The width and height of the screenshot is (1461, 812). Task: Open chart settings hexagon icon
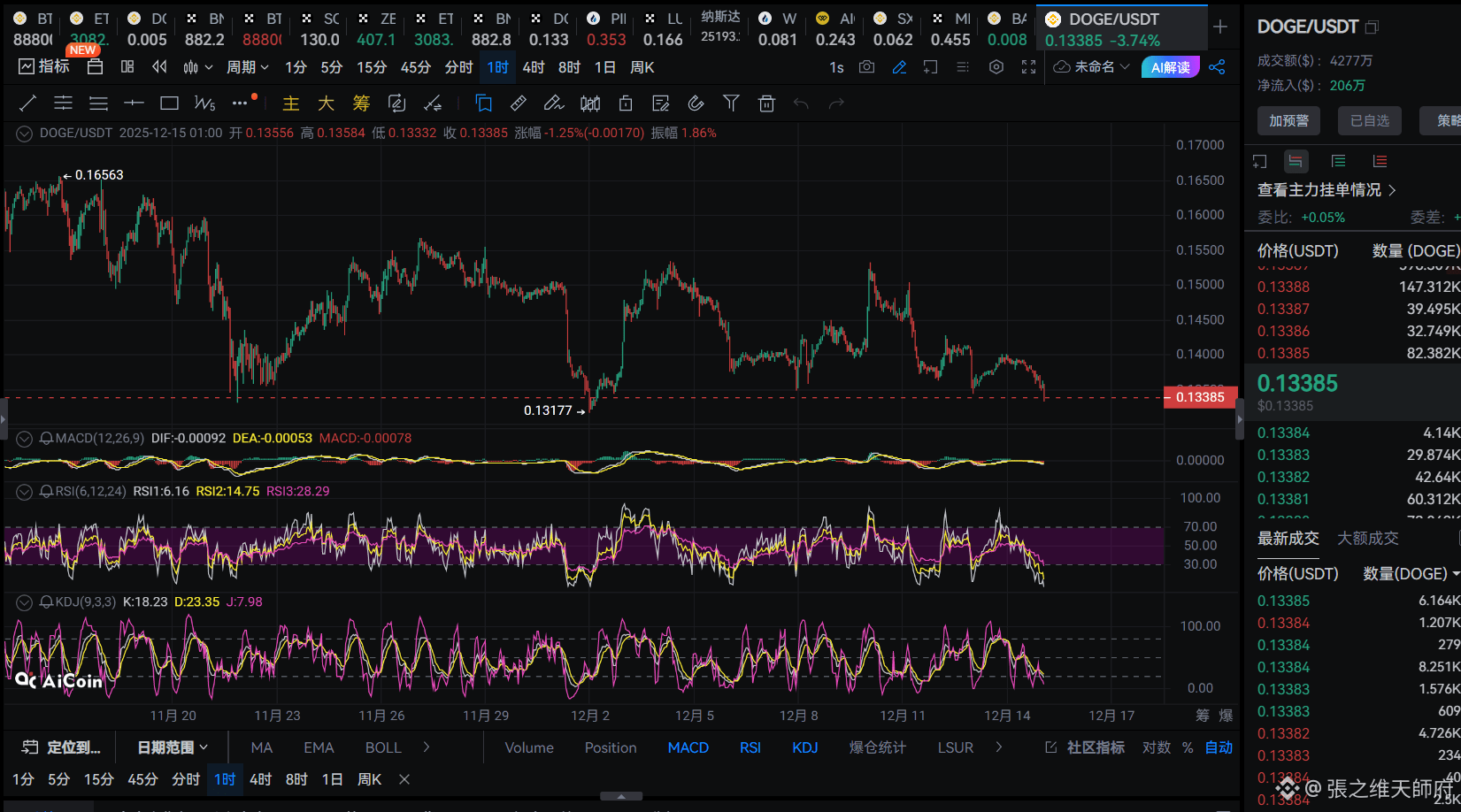coord(996,67)
